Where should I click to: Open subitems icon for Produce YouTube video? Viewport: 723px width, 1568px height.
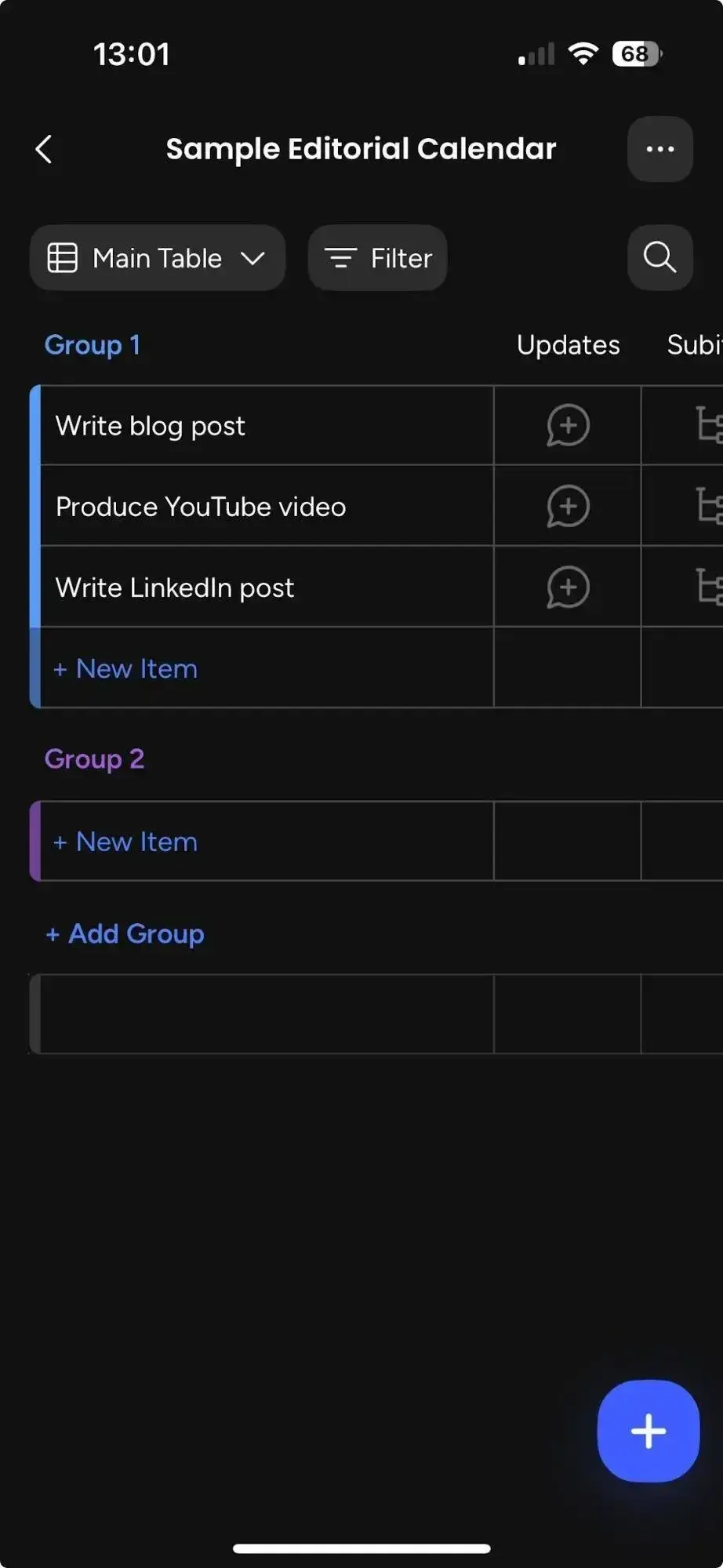tap(708, 507)
